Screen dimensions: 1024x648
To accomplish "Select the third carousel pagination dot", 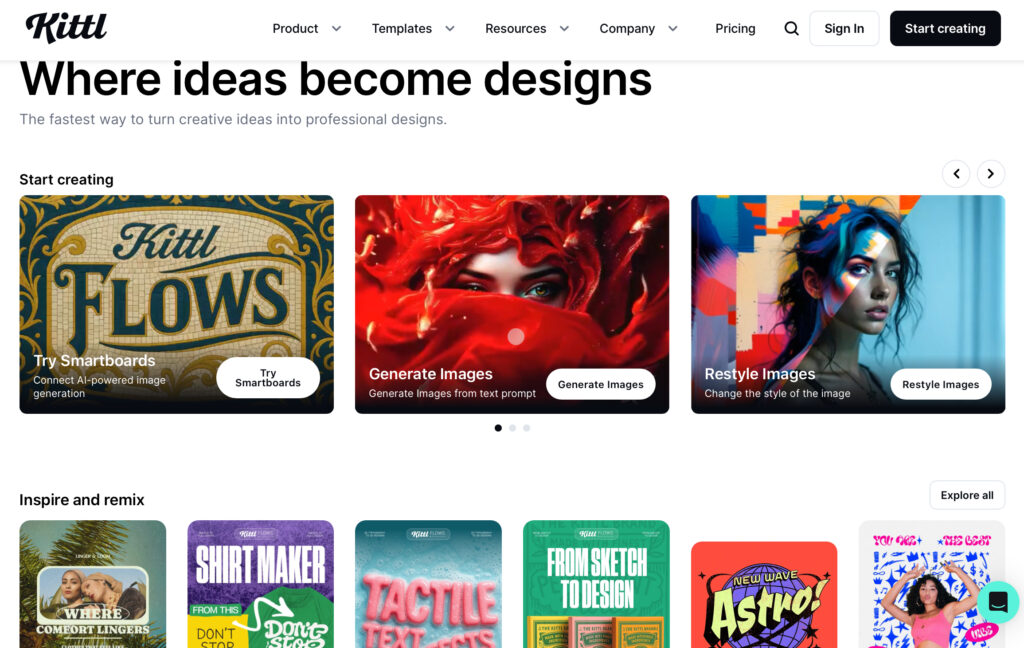I will point(526,428).
